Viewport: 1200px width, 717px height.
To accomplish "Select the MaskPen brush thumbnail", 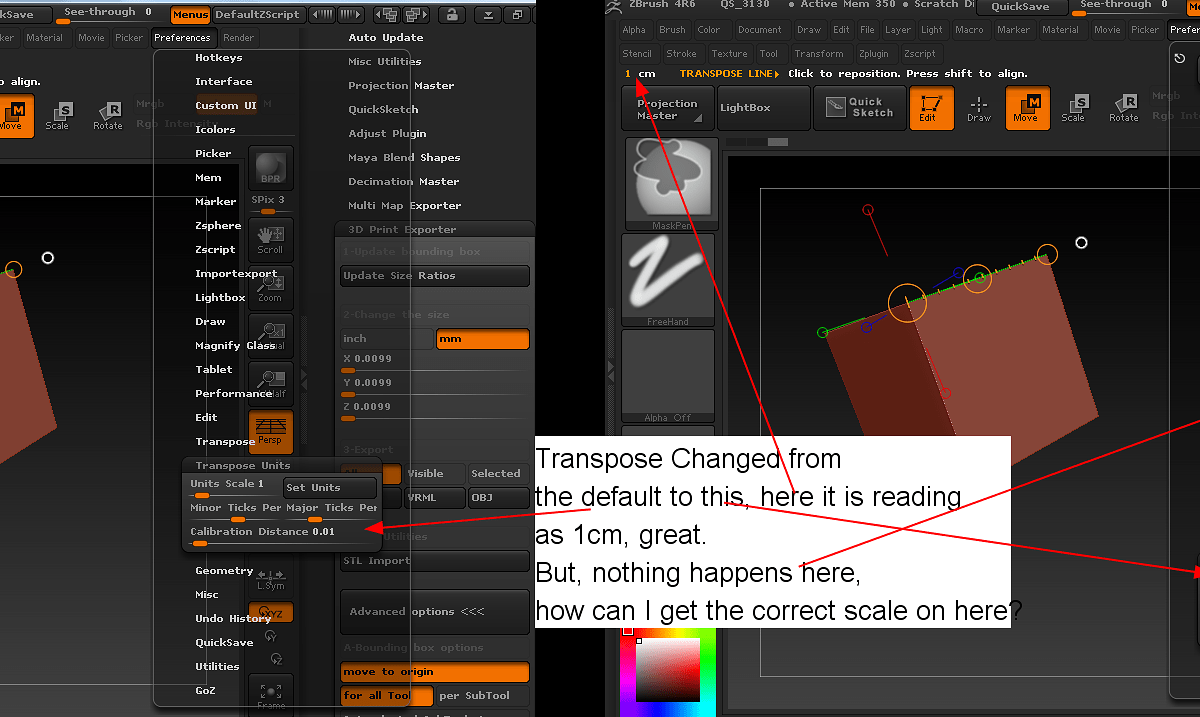I will (x=672, y=184).
